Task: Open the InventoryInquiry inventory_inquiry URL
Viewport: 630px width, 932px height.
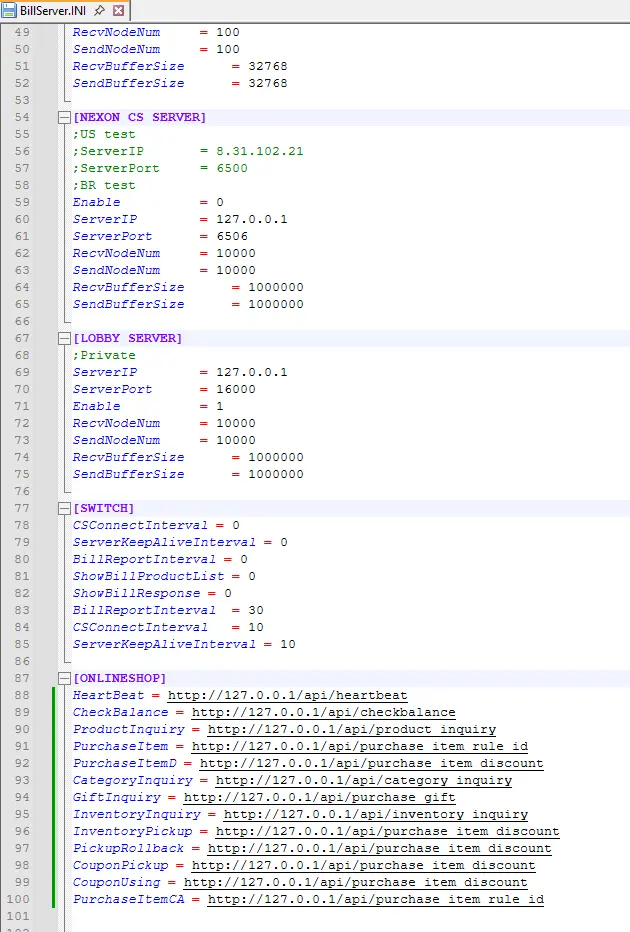Action: pos(376,814)
